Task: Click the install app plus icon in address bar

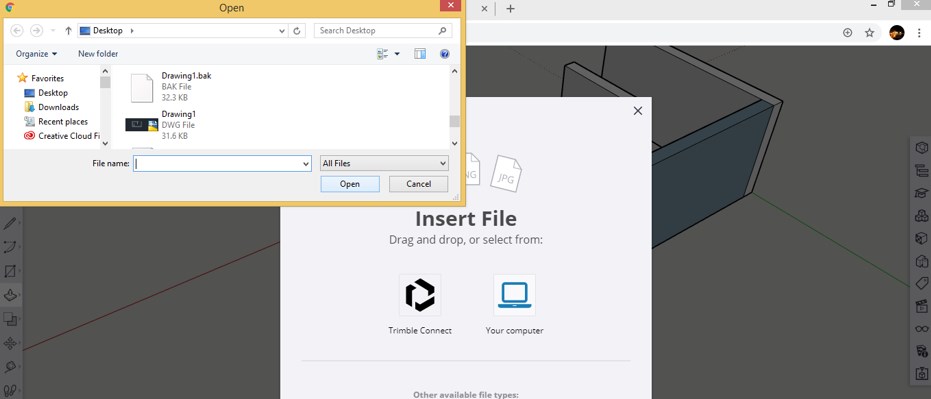Action: pyautogui.click(x=847, y=33)
